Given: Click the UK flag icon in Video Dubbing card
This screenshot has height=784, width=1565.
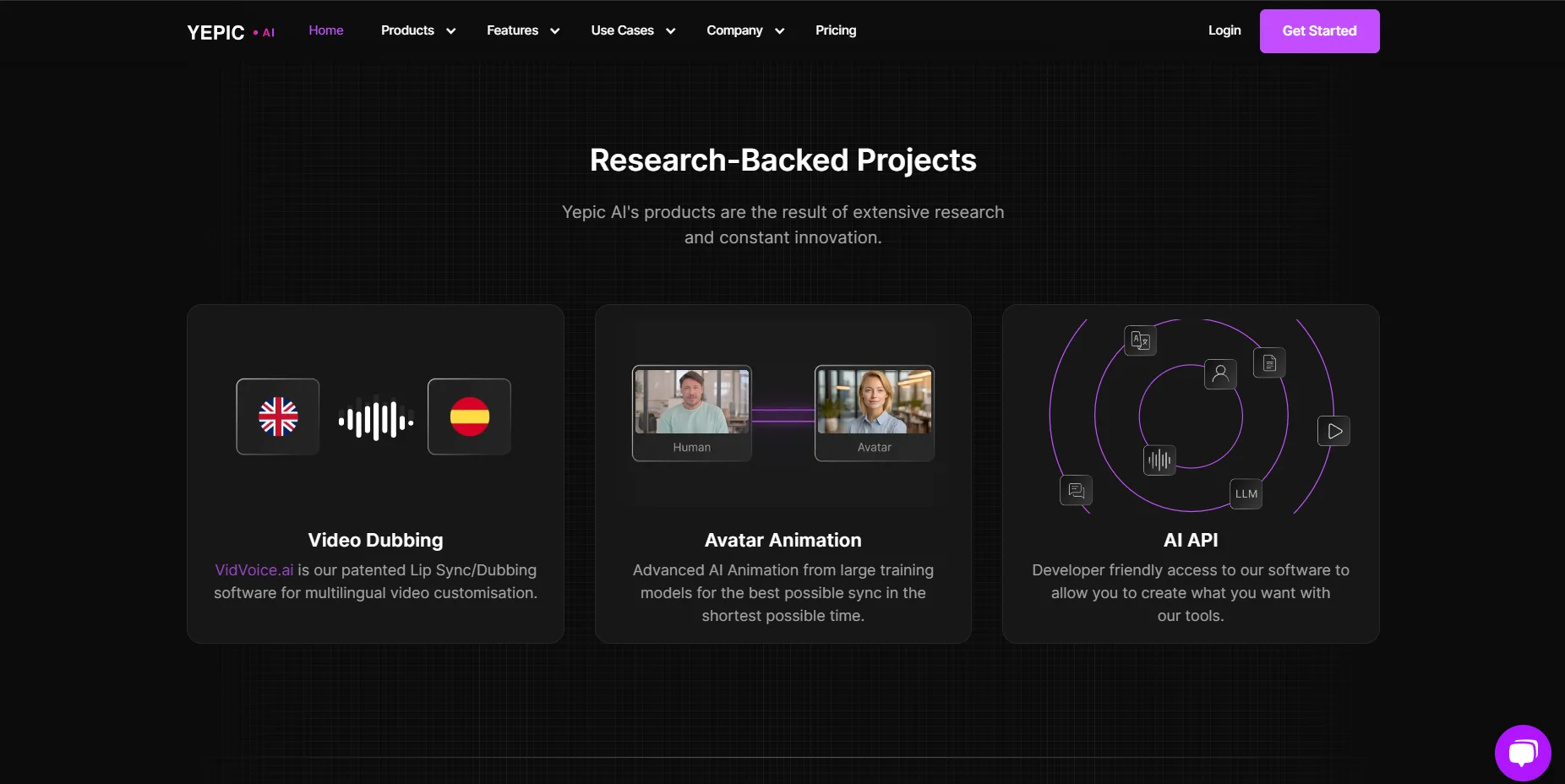Looking at the screenshot, I should coord(276,416).
